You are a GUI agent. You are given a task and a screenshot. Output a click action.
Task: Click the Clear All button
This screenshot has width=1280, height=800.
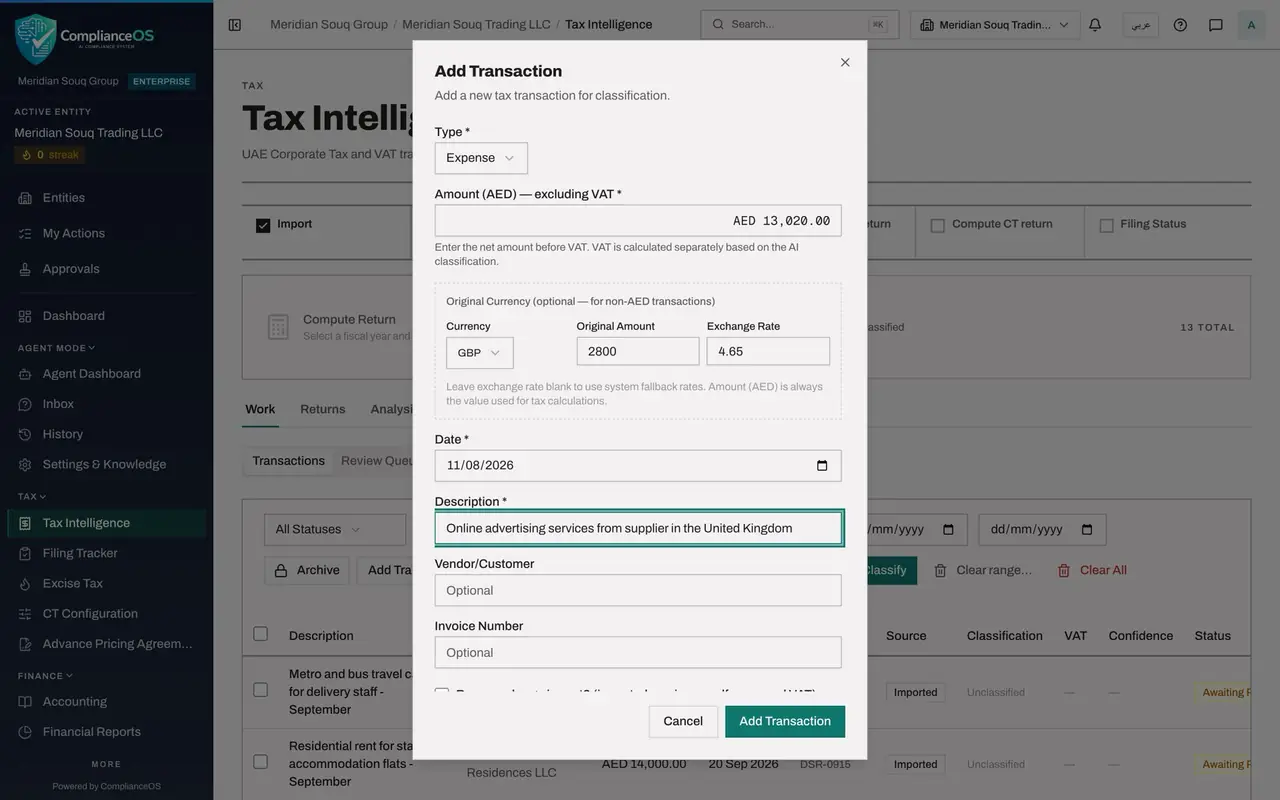(1092, 571)
